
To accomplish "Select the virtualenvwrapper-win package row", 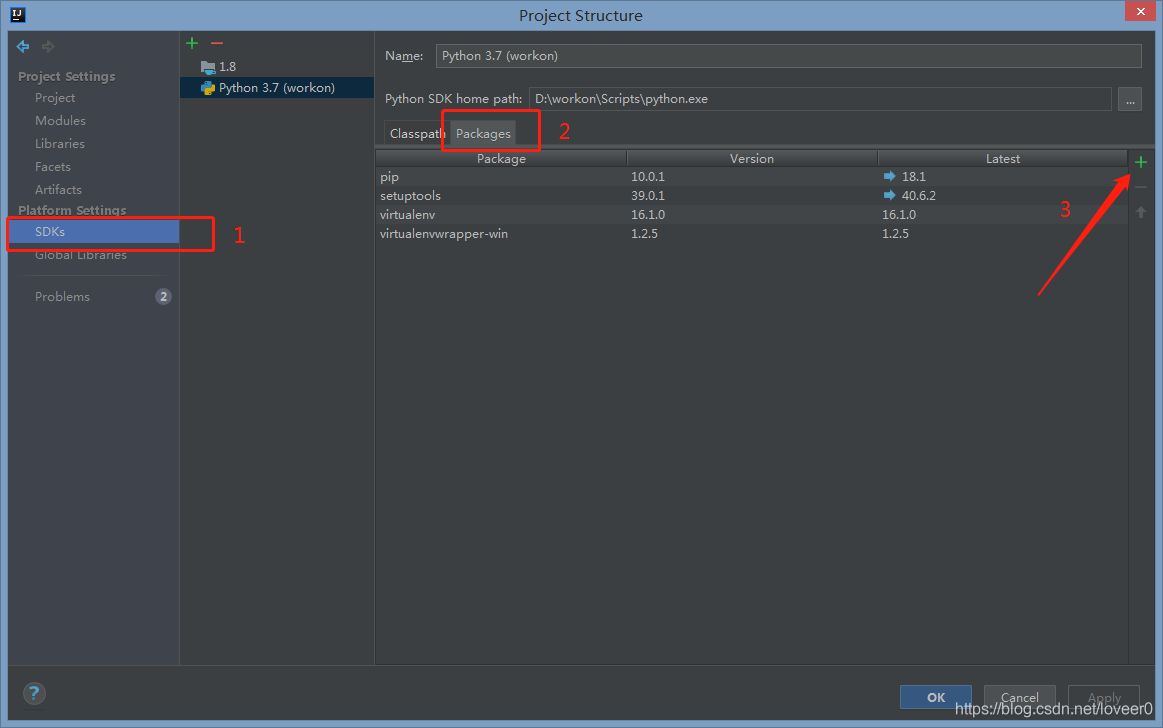I will click(x=751, y=234).
